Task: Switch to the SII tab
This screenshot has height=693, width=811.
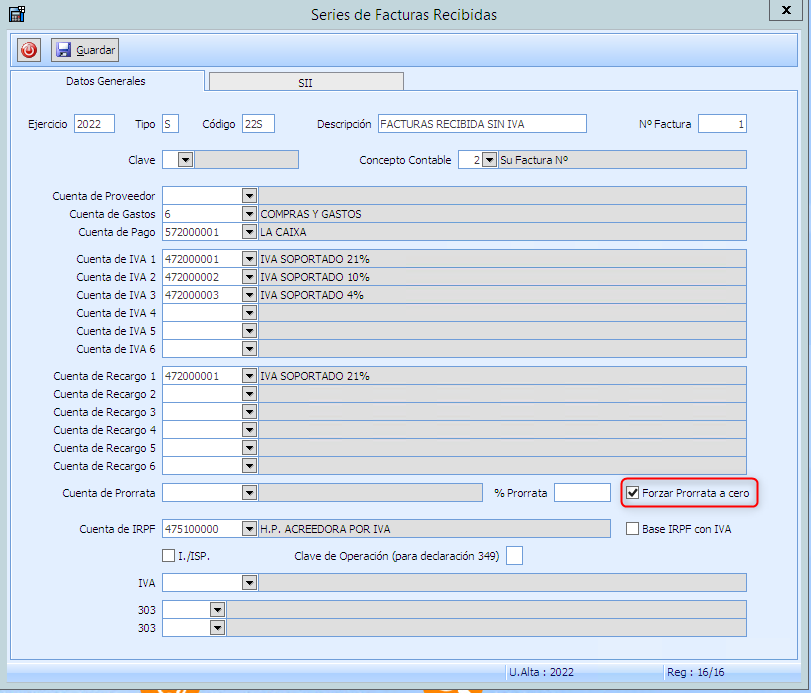Action: point(305,83)
